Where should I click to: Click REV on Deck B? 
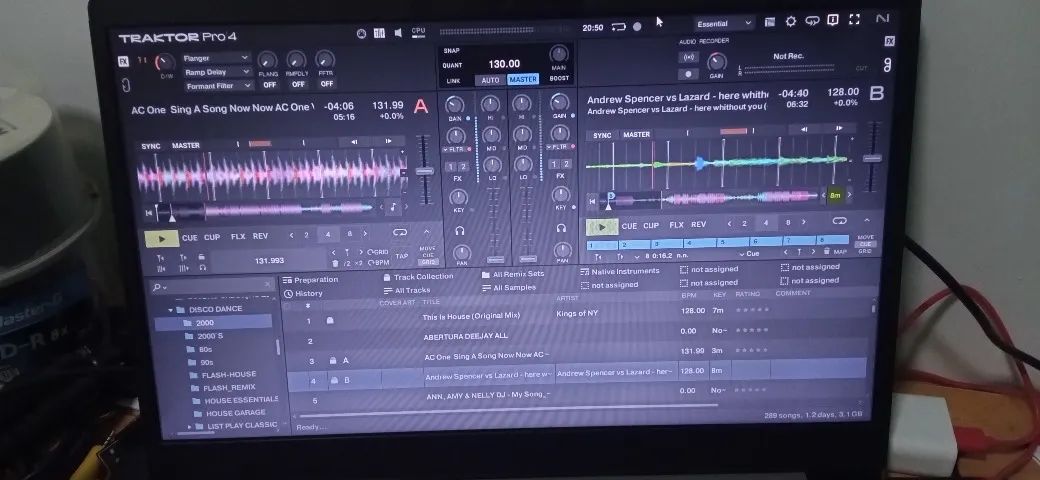click(x=698, y=225)
